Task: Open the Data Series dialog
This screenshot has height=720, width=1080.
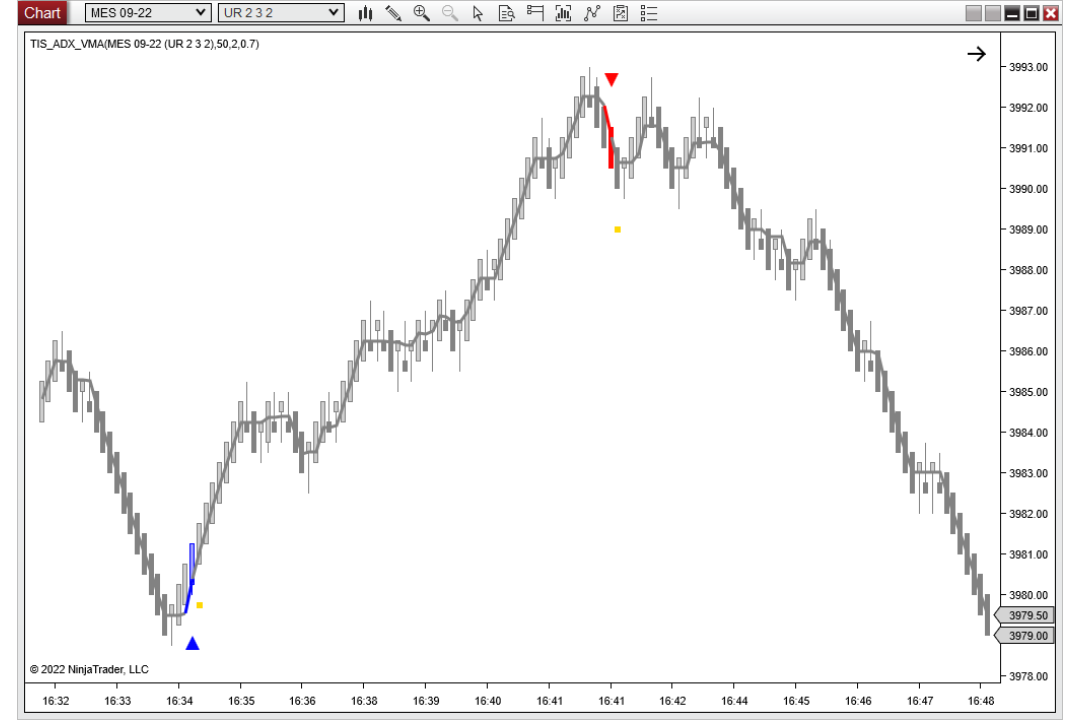Action: 563,13
